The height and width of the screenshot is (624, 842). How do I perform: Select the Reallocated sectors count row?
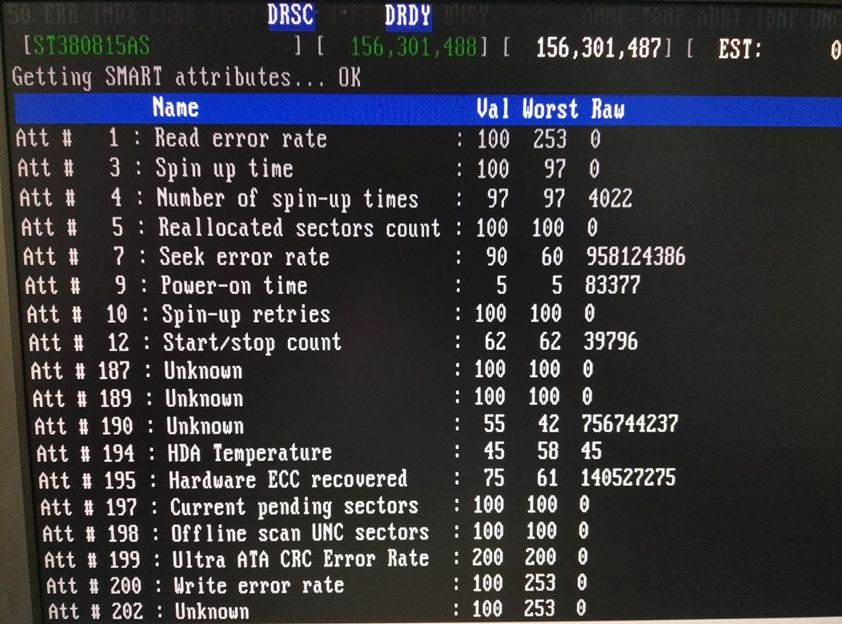coord(309,227)
